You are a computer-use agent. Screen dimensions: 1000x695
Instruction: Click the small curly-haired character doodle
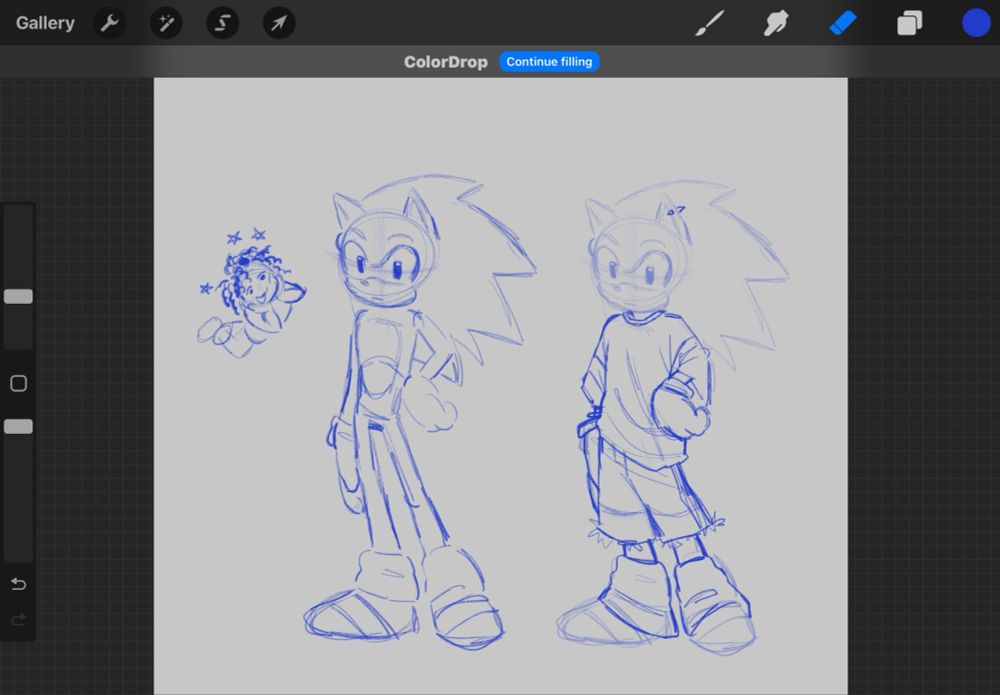pos(252,293)
